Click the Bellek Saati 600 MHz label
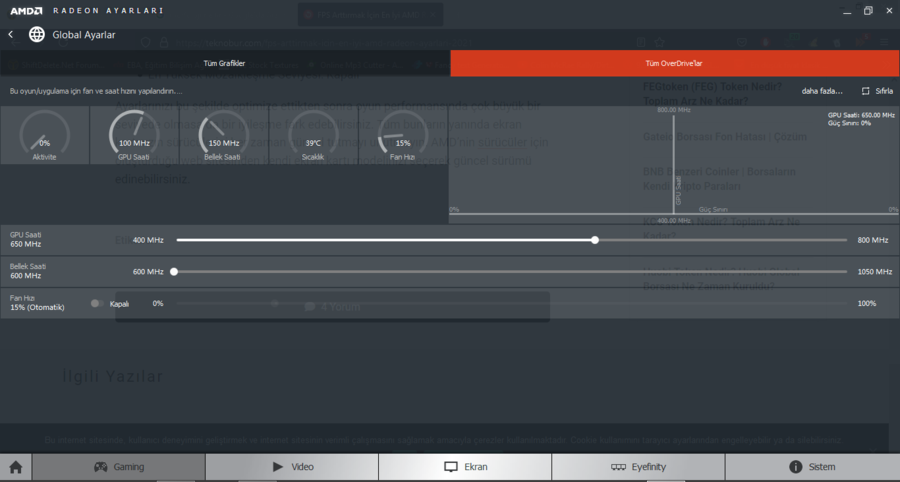 pyautogui.click(x=28, y=271)
